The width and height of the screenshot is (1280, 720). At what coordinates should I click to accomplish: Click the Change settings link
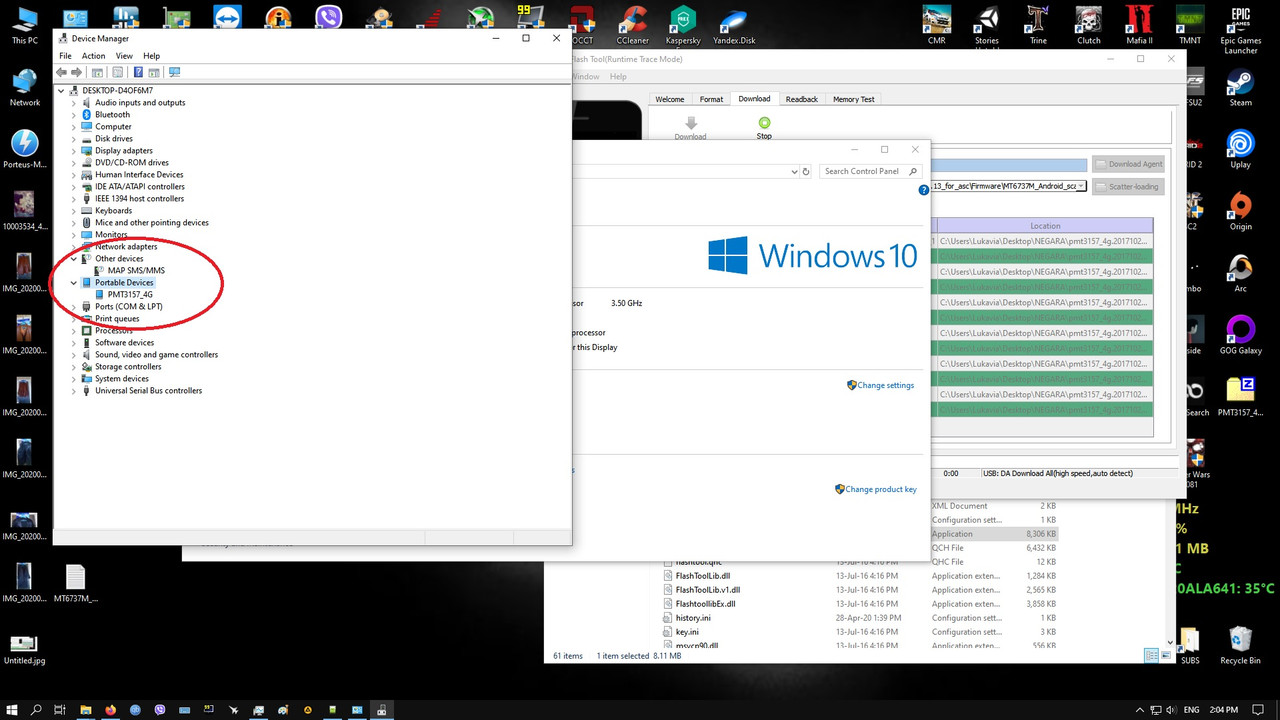click(885, 385)
